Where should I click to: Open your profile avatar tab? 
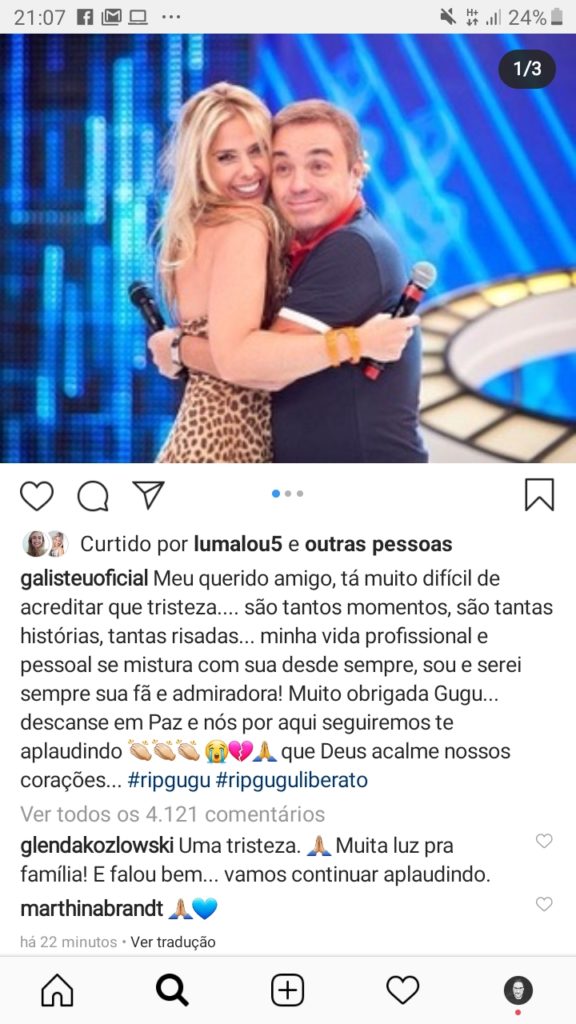coord(518,991)
